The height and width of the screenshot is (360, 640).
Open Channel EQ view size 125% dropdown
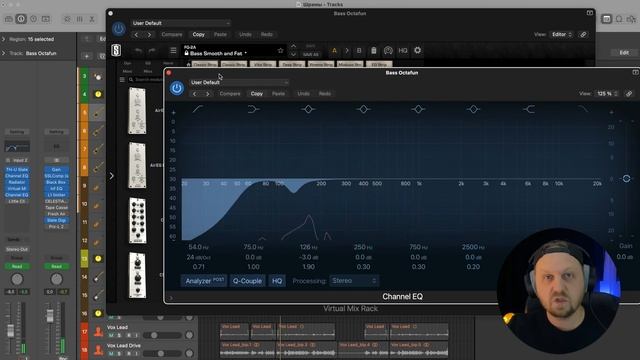tap(607, 93)
